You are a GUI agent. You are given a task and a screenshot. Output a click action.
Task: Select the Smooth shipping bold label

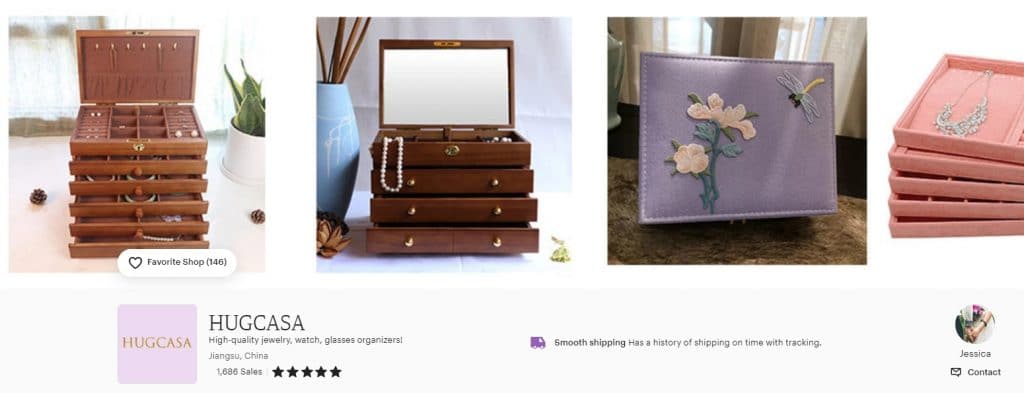pyautogui.click(x=590, y=343)
